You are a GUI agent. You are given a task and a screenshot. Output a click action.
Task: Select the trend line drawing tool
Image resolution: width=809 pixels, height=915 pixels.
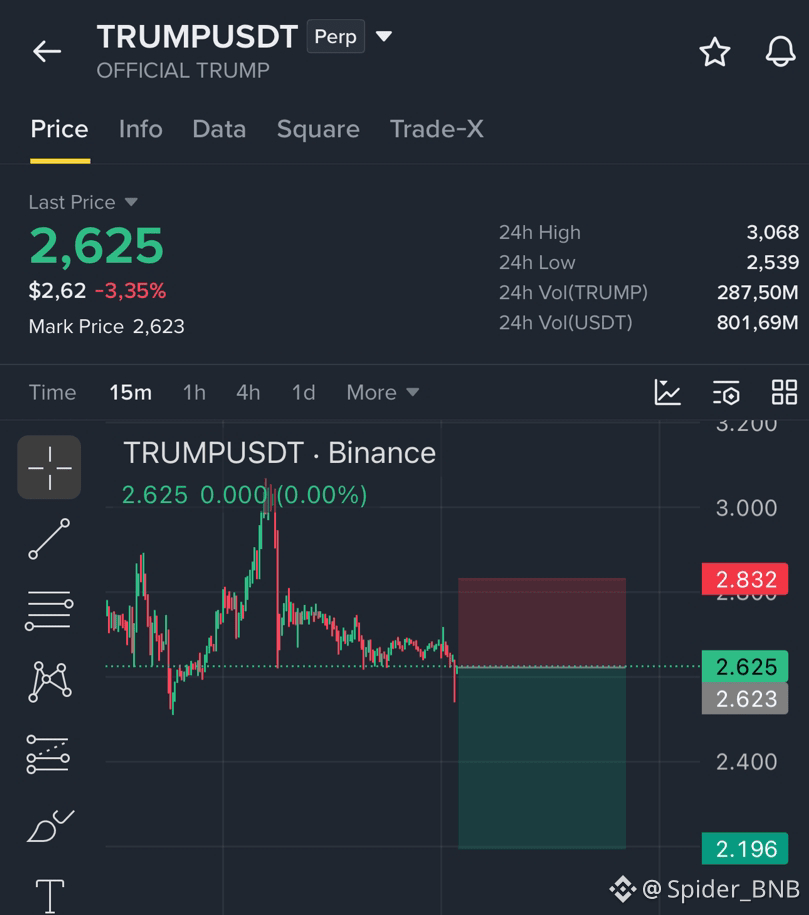(x=50, y=539)
